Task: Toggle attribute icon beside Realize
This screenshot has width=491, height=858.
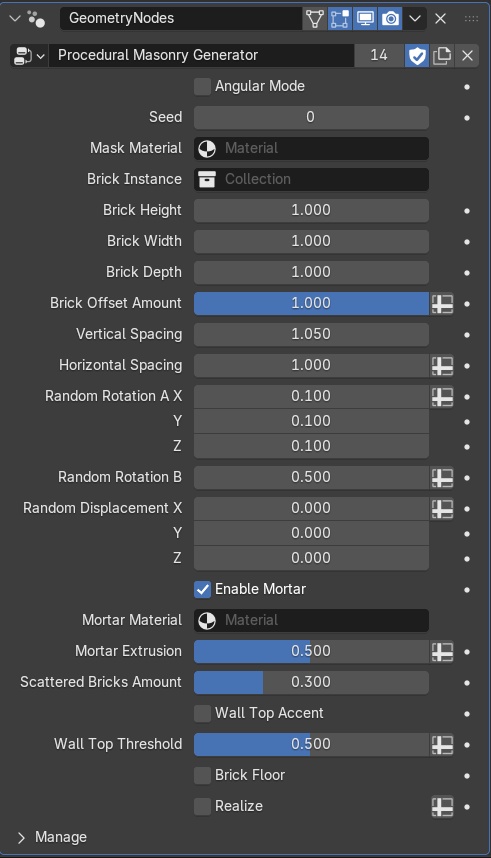Action: point(442,807)
